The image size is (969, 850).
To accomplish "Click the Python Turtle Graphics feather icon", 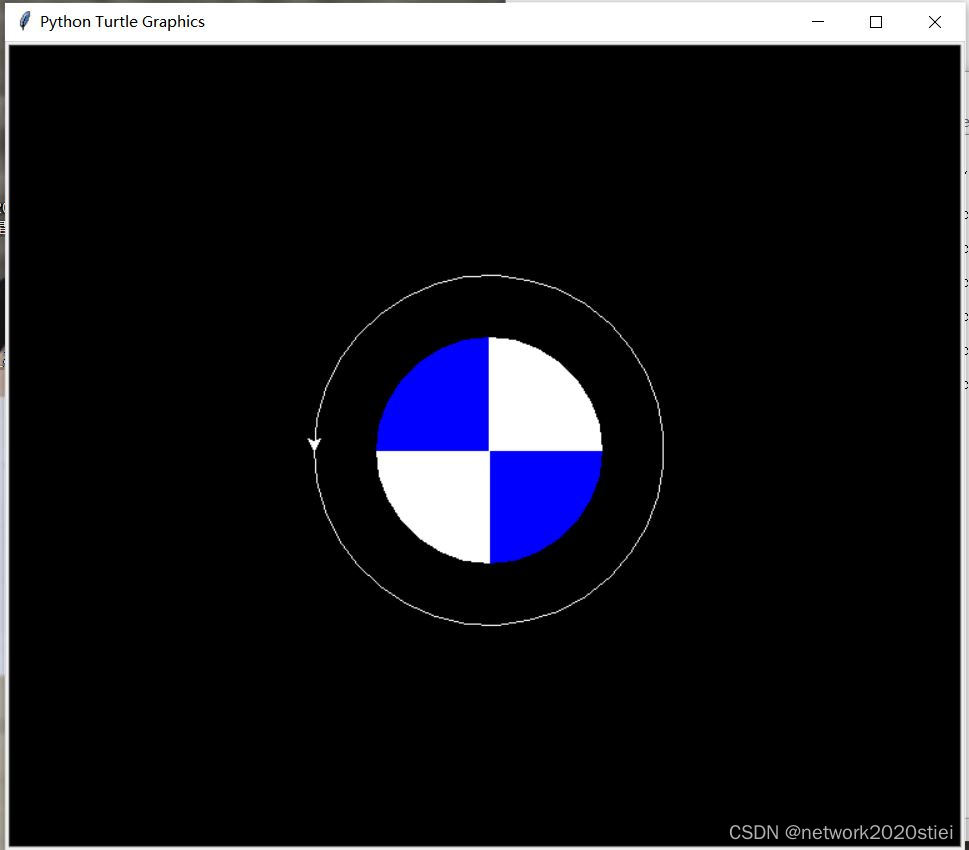I will click(24, 22).
